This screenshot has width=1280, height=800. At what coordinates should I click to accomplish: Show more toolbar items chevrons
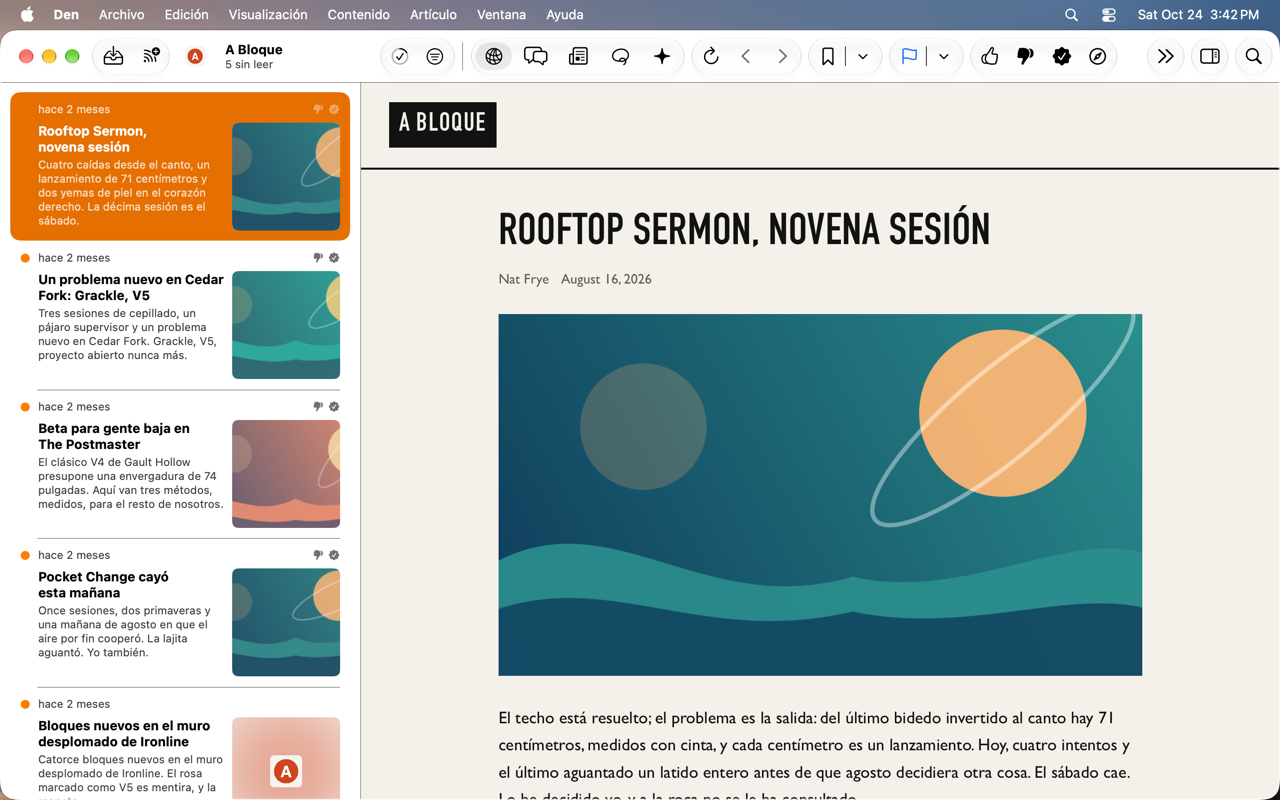(x=1165, y=57)
